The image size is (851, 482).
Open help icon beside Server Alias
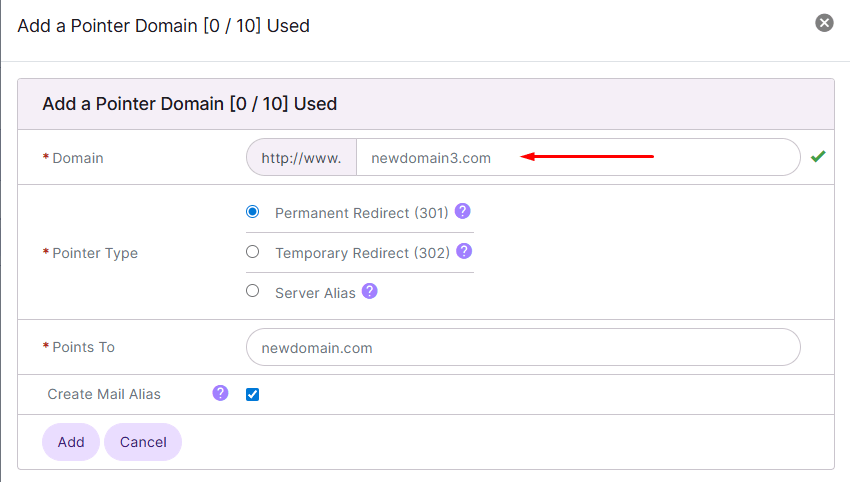pos(370,291)
